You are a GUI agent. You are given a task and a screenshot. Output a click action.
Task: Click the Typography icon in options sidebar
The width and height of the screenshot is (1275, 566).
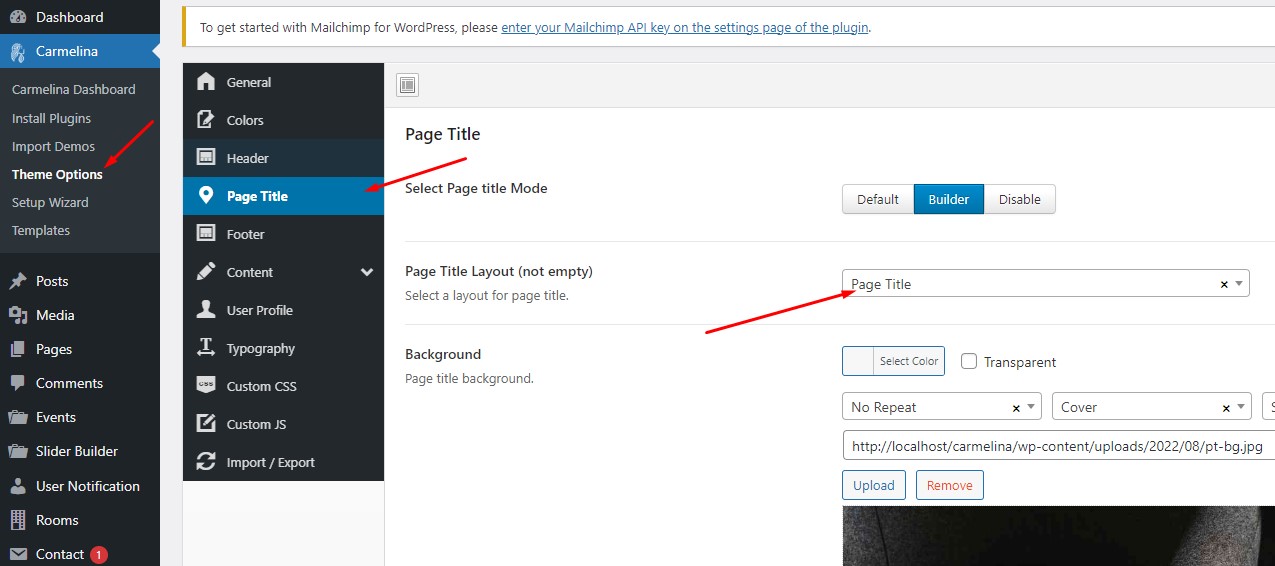206,348
